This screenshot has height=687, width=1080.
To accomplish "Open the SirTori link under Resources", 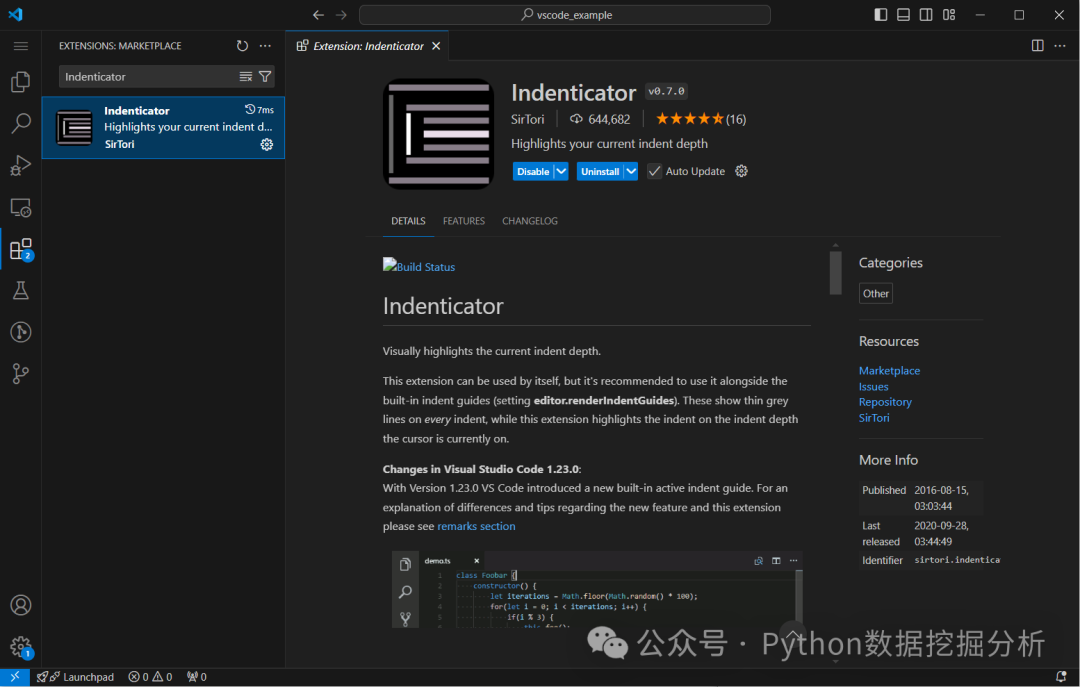I will click(874, 418).
